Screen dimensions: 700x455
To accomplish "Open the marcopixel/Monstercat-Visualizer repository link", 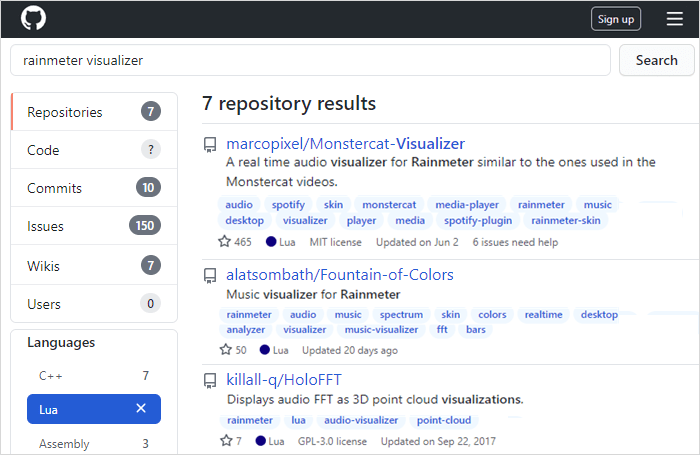I will coord(345,143).
